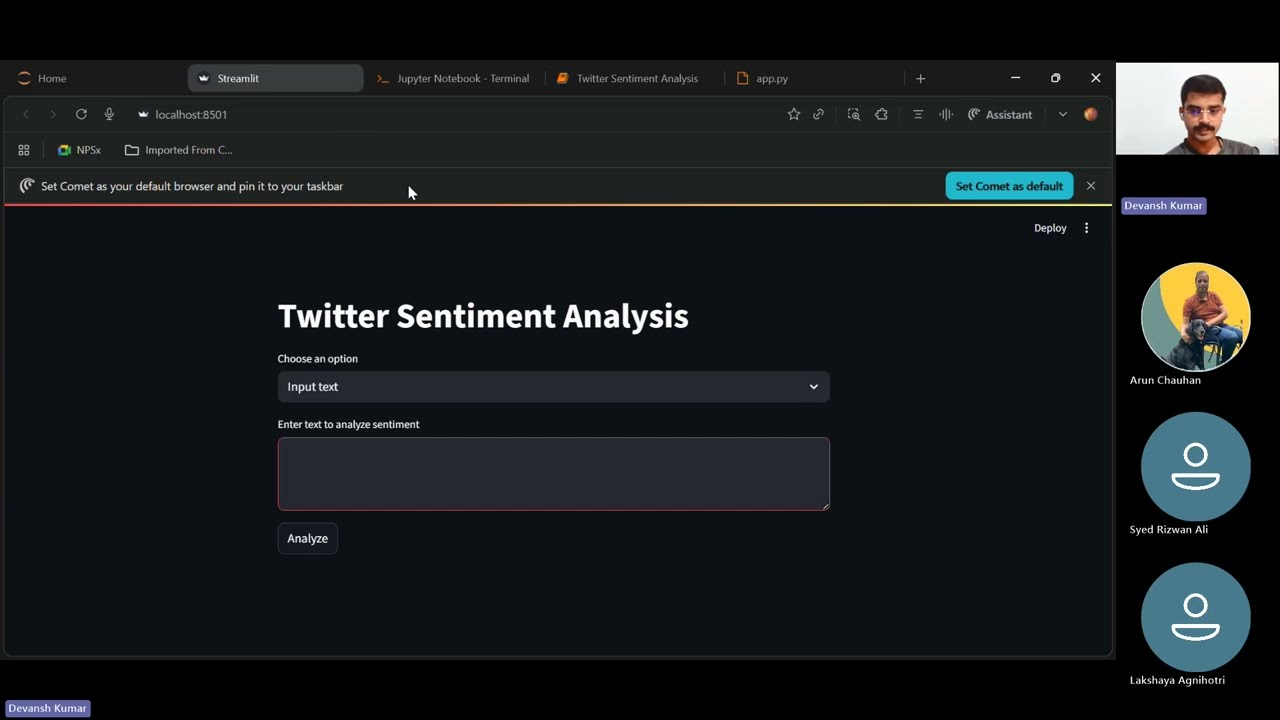Image resolution: width=1280 pixels, height=720 pixels.
Task: Click the Streamlit Deploy button
Action: click(x=1050, y=228)
